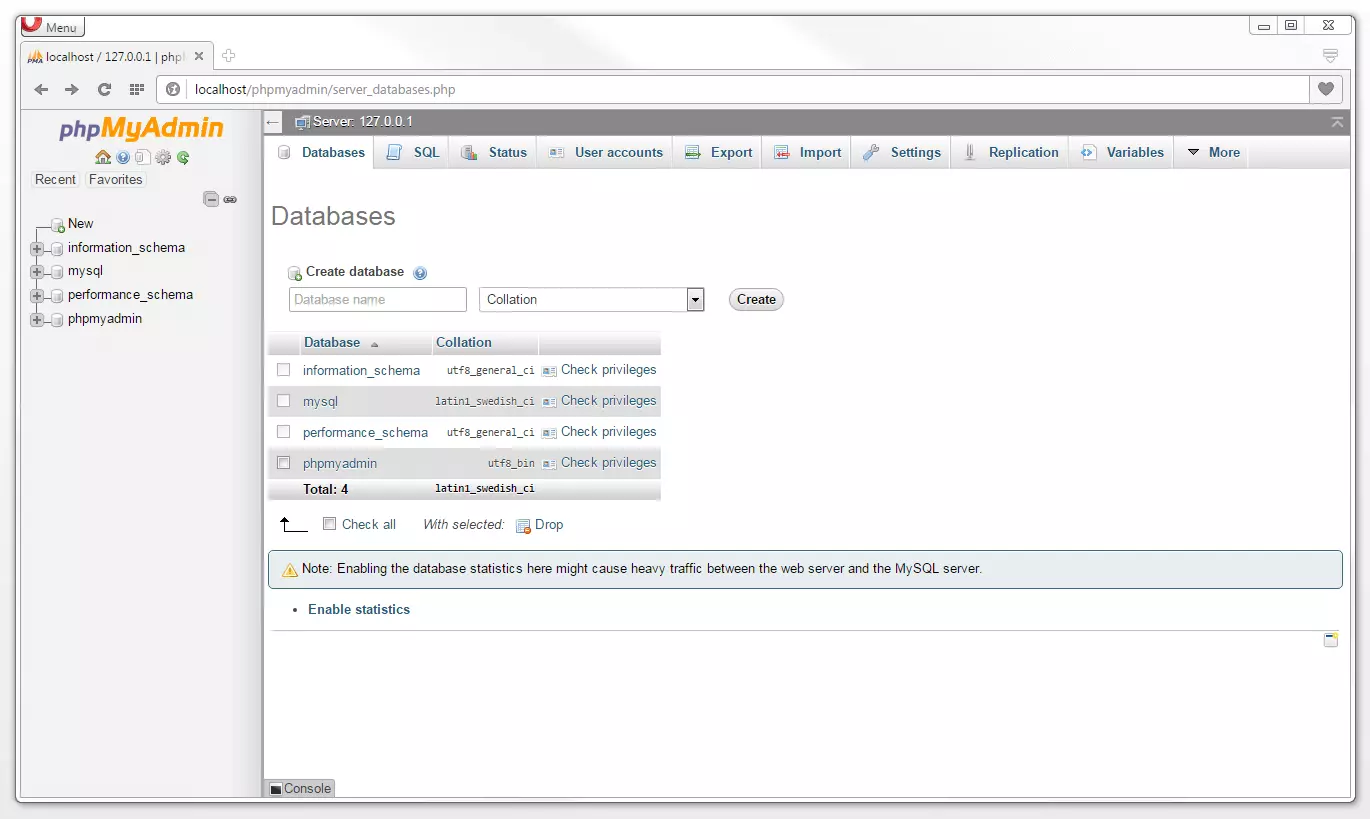This screenshot has height=819, width=1370.
Task: Open phpMyAdmin documentation via the question mark icon
Action: [x=122, y=157]
